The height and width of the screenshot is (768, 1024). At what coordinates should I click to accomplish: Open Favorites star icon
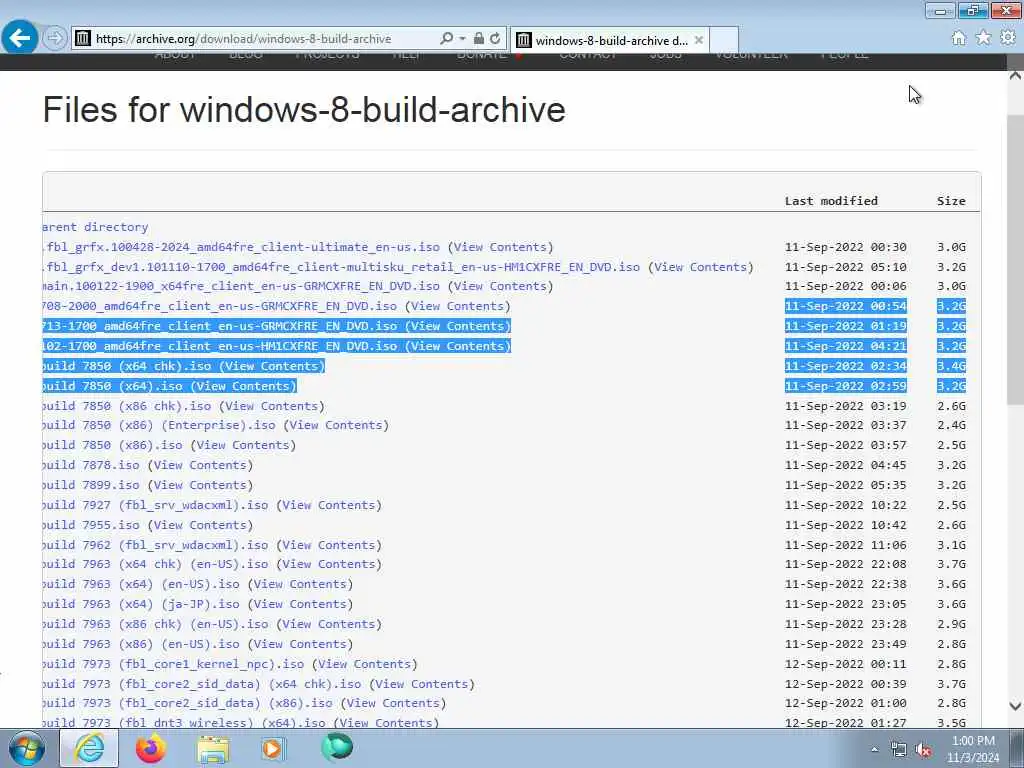tap(983, 38)
